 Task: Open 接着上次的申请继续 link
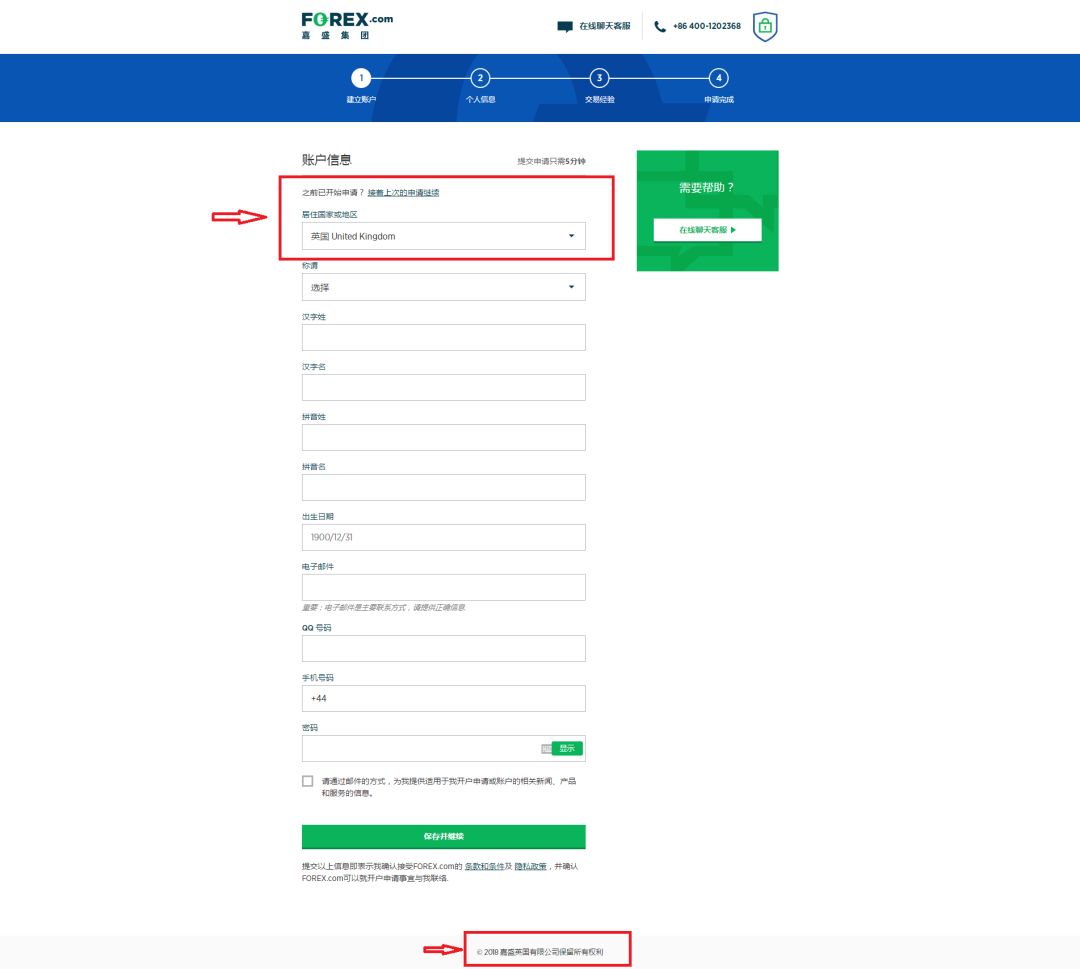[403, 192]
